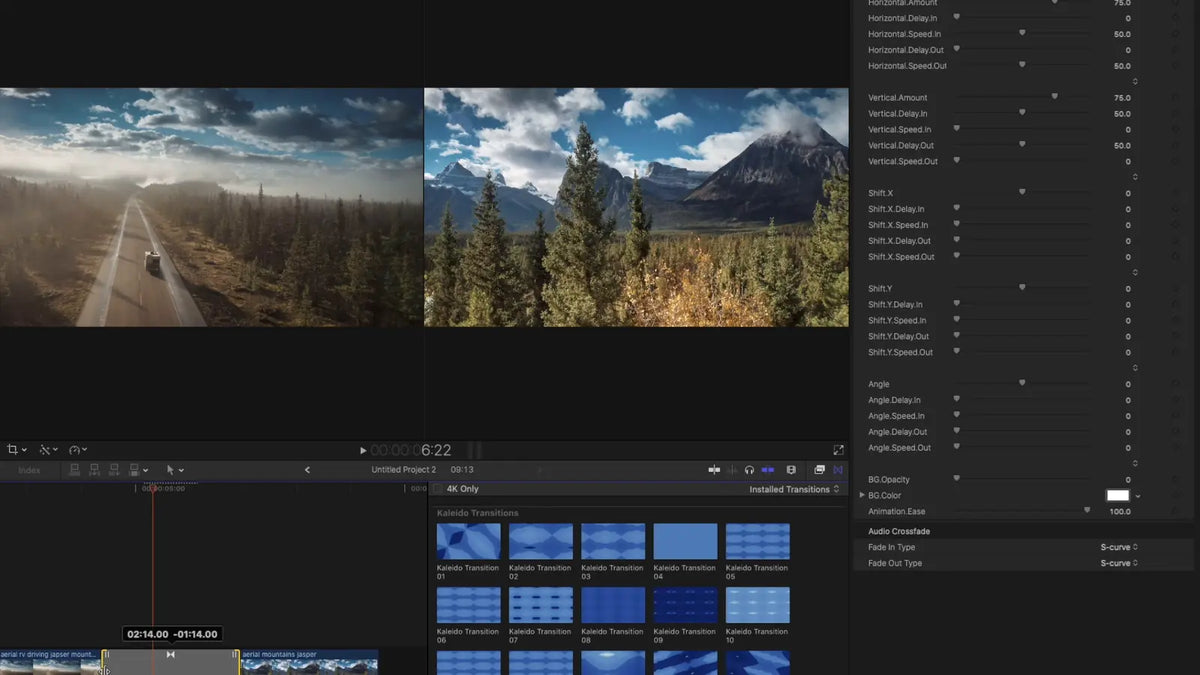
Task: Go back in timeline history
Action: coord(307,470)
